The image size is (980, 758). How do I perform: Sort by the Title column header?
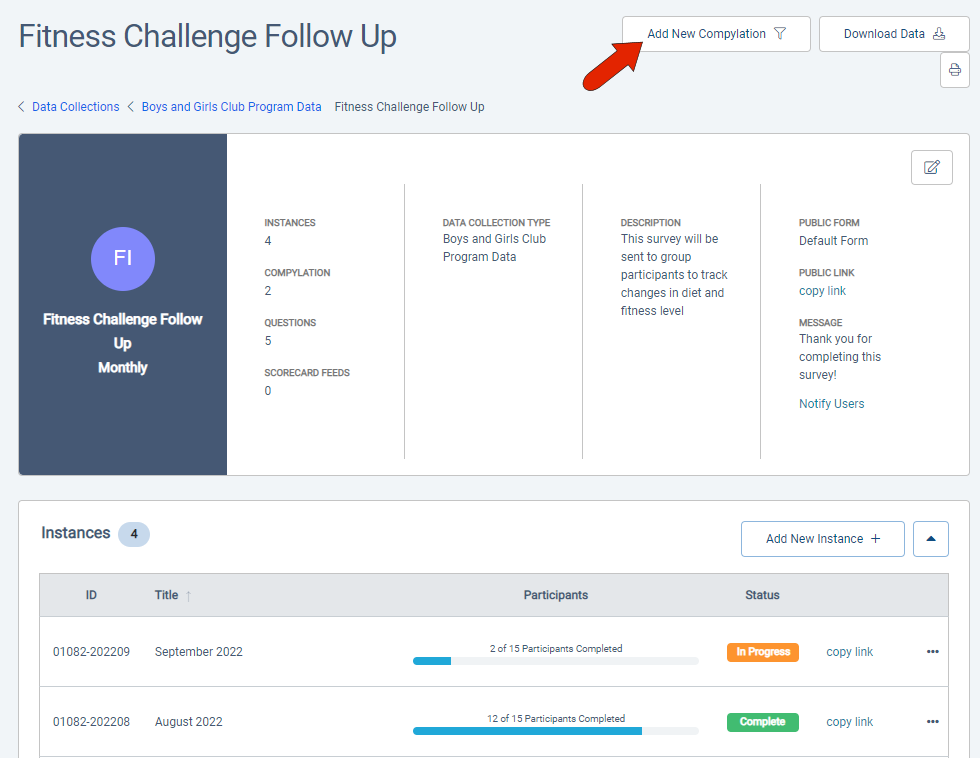pyautogui.click(x=166, y=595)
